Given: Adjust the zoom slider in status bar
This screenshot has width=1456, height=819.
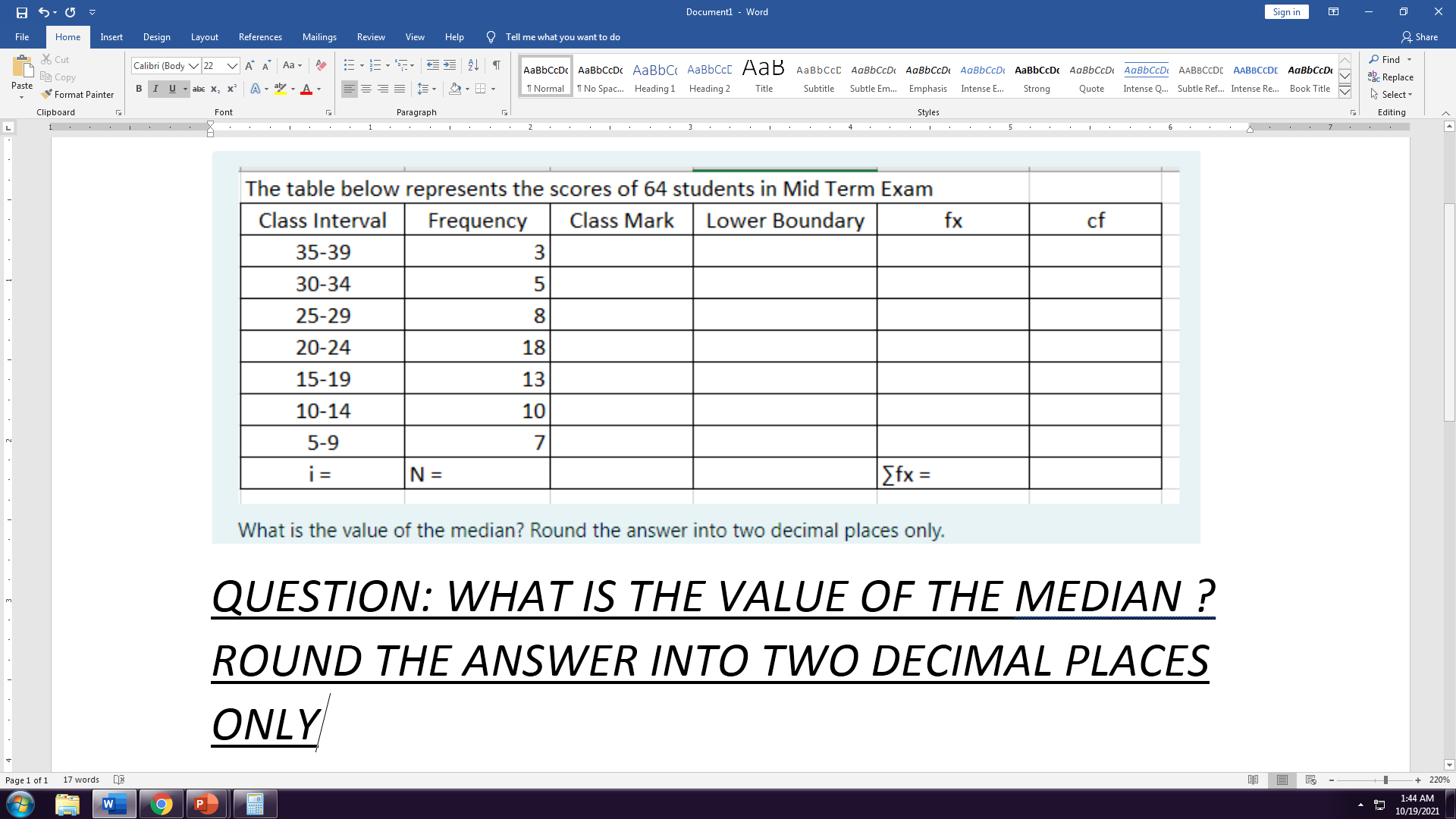Looking at the screenshot, I should click(x=1385, y=780).
